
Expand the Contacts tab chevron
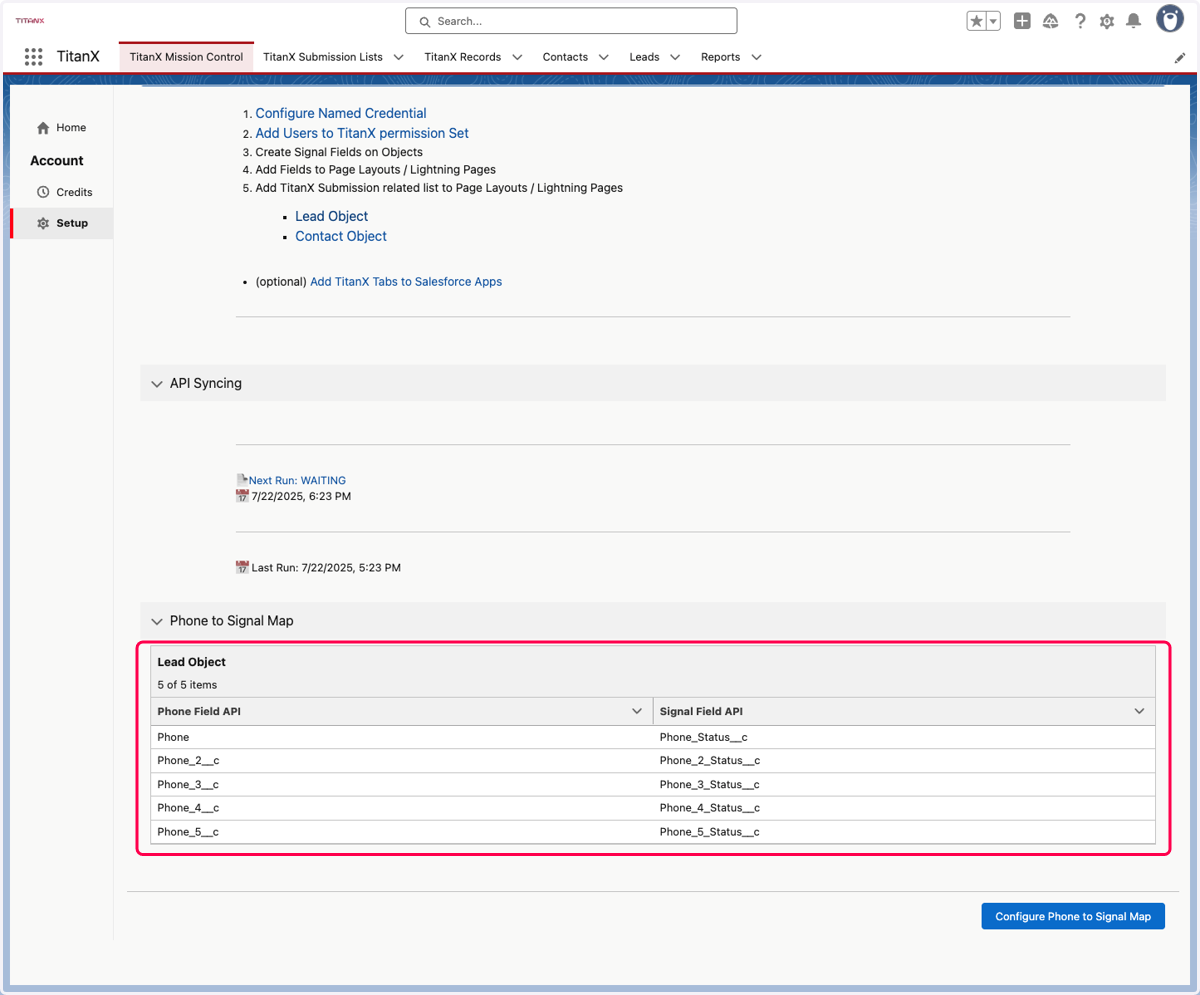point(604,57)
